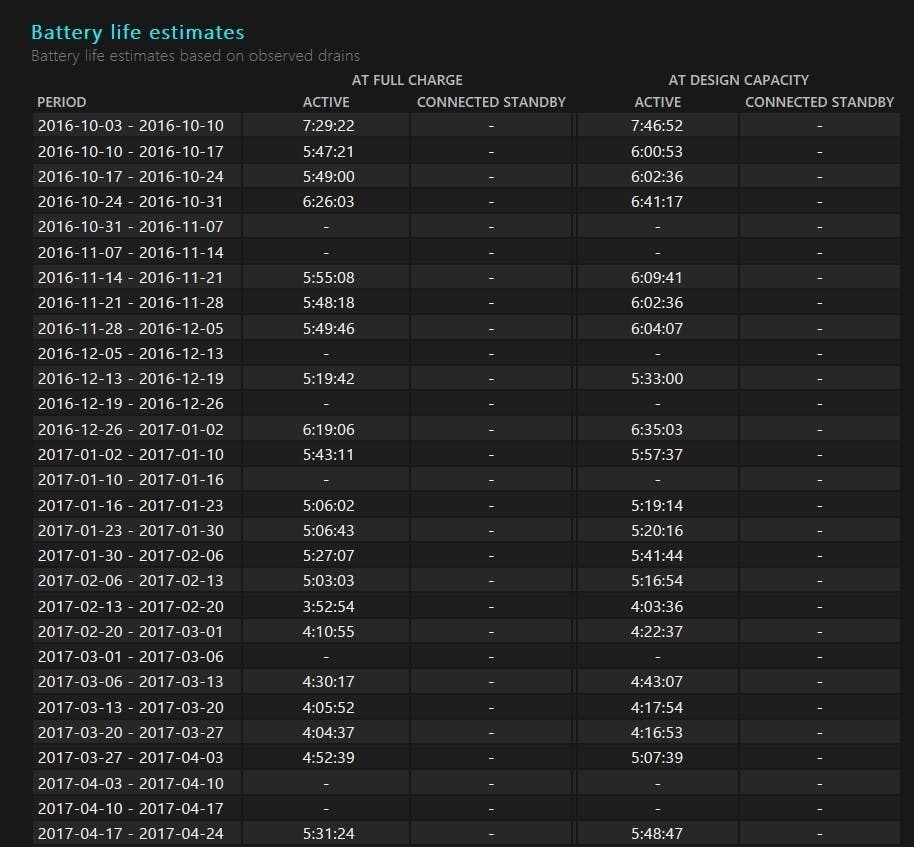Click the 5:48:47 value in last row

tap(657, 833)
